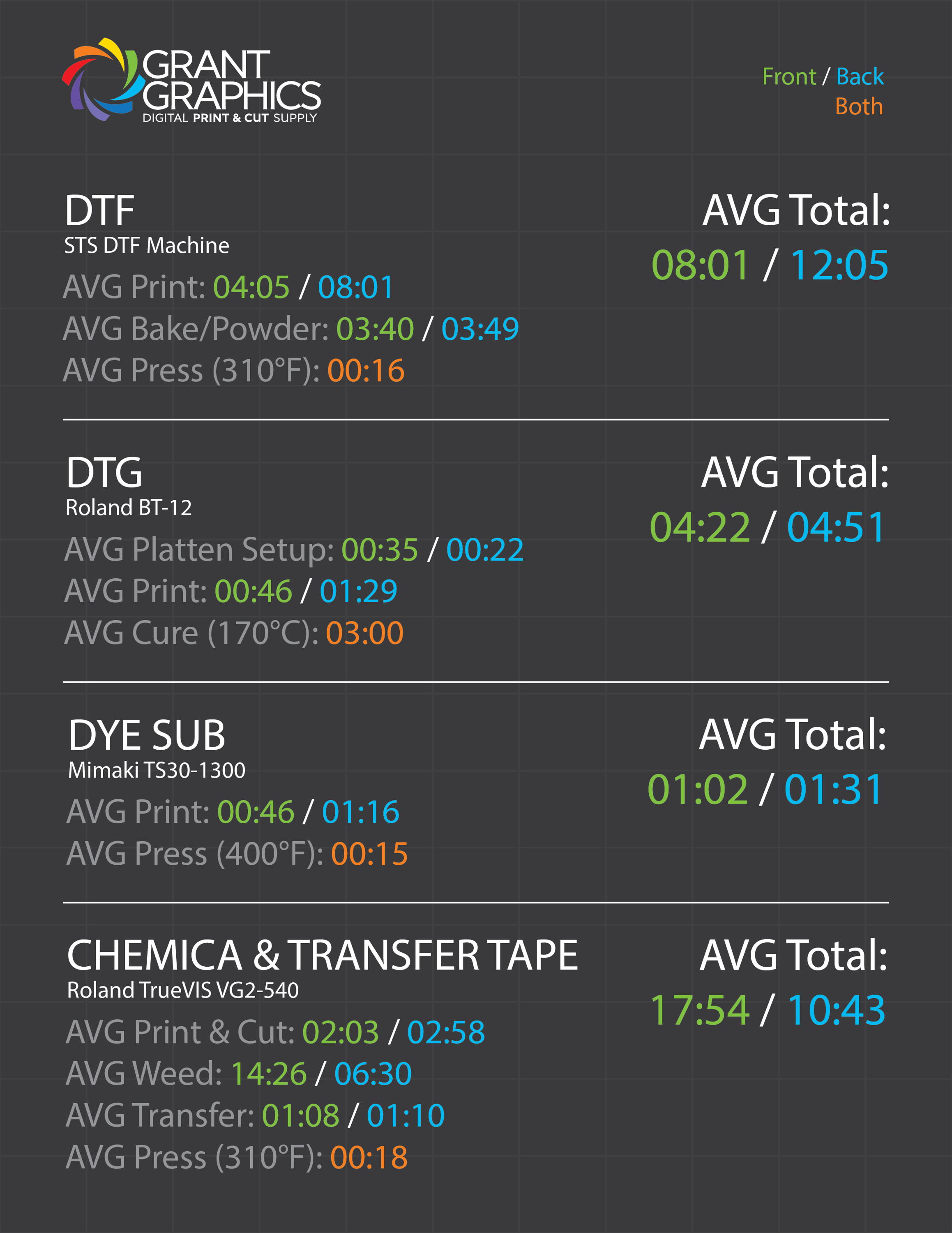This screenshot has height=1233, width=952.
Task: Click DTF back total 12:05
Action: (839, 265)
